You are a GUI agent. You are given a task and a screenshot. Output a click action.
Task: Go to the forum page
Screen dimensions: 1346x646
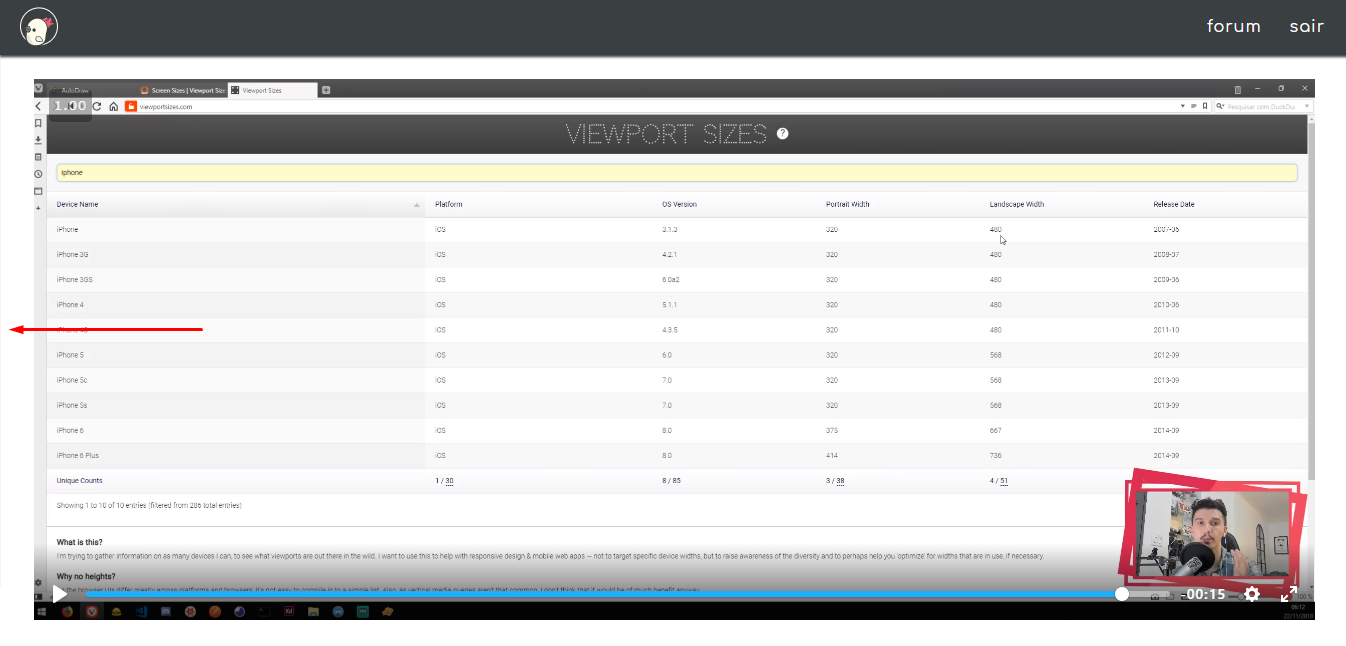tap(1233, 26)
